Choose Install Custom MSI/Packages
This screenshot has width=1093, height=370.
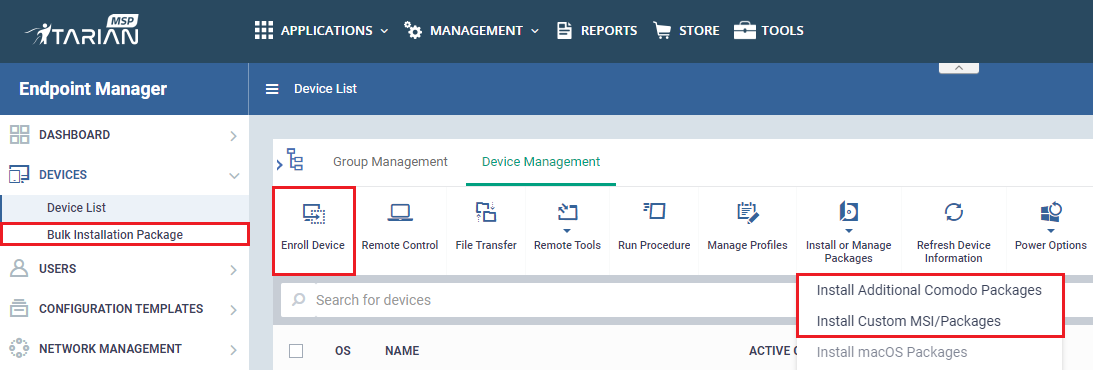point(909,321)
